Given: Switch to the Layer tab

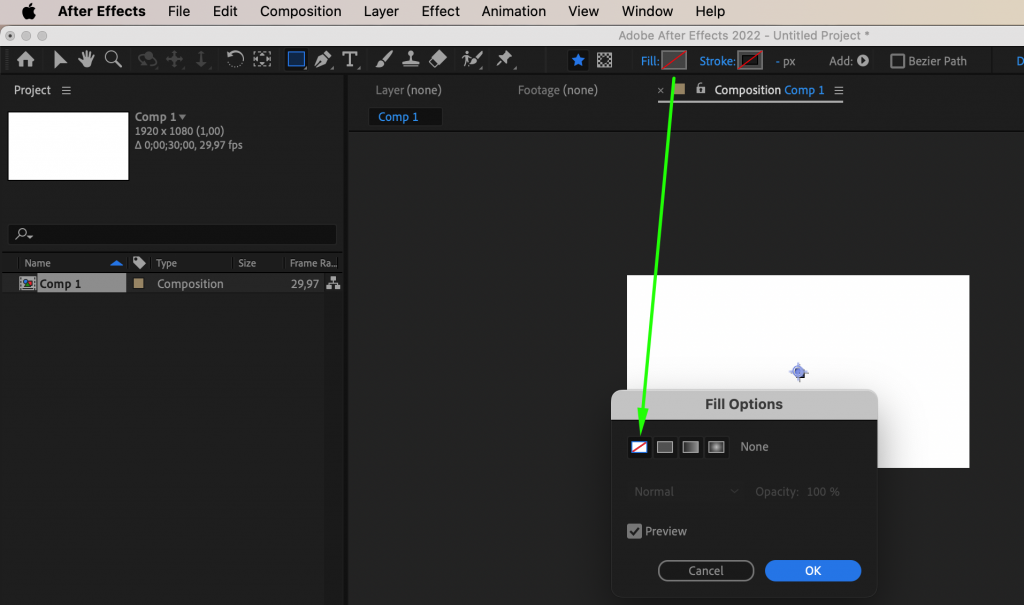Looking at the screenshot, I should pyautogui.click(x=408, y=89).
